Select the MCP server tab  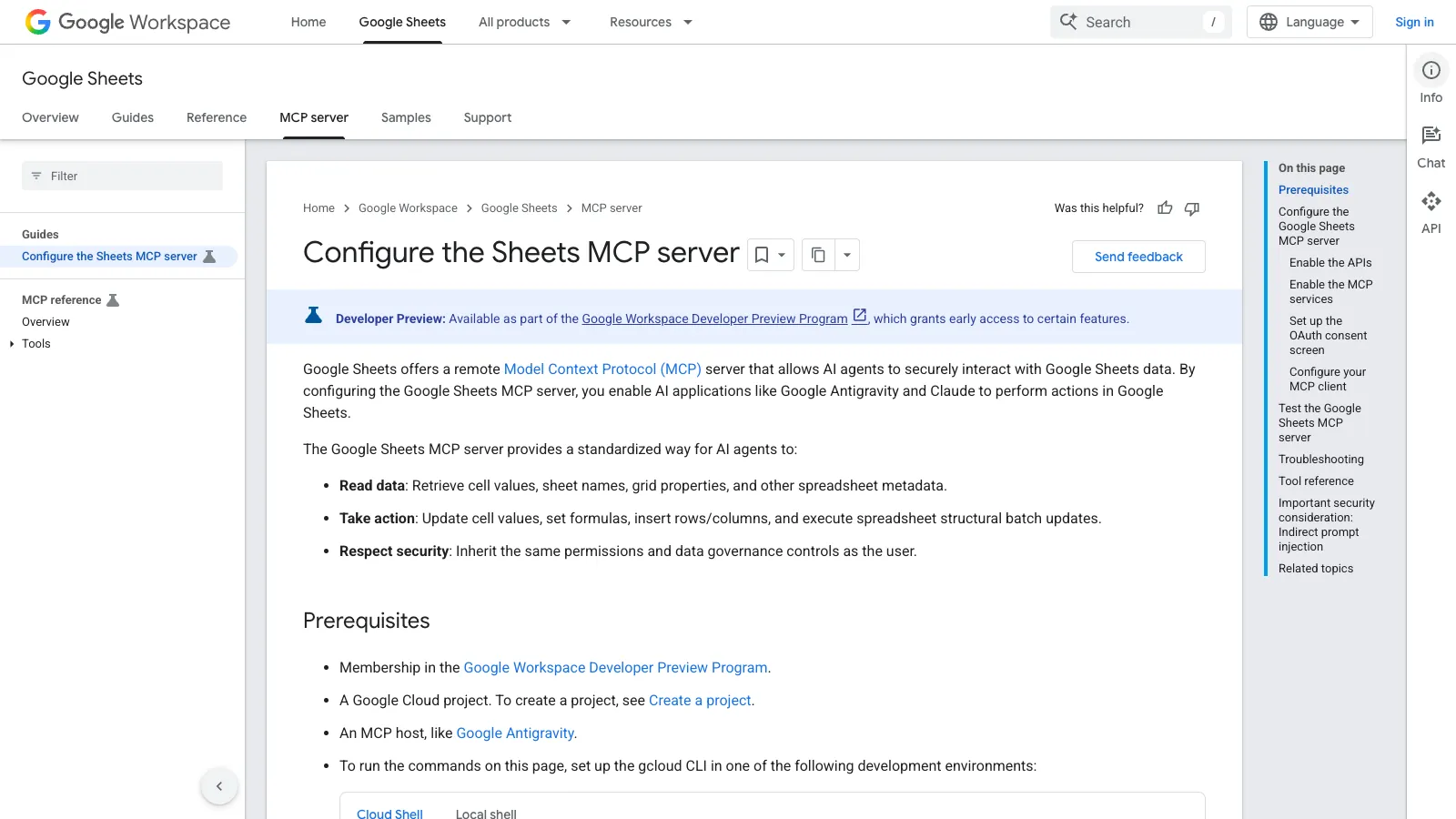[314, 117]
